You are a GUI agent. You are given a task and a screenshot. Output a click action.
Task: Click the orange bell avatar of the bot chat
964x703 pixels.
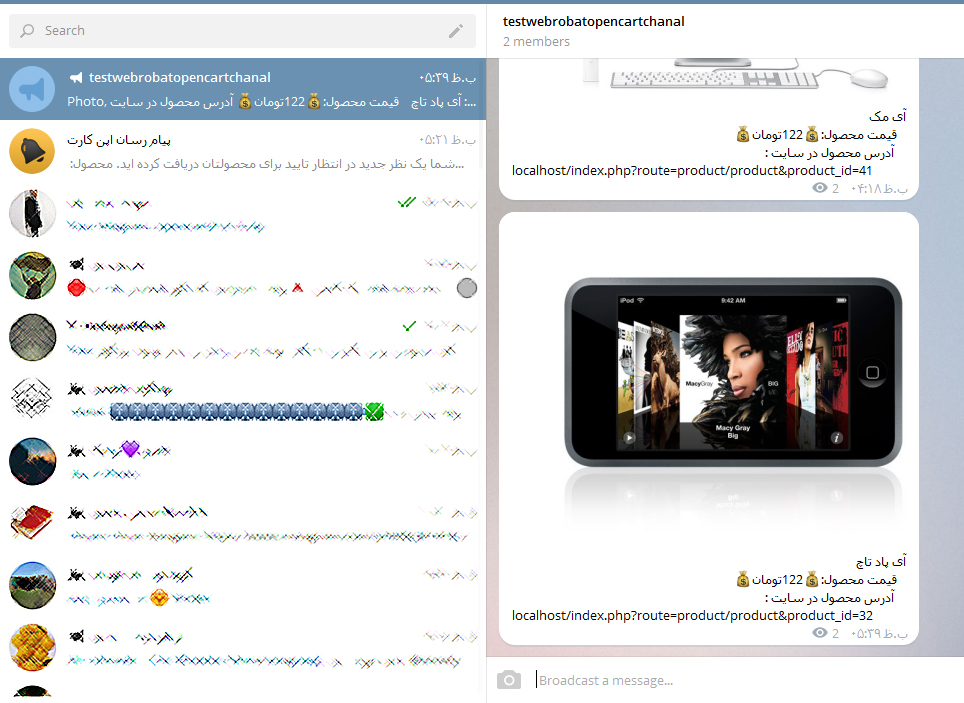click(x=32, y=151)
